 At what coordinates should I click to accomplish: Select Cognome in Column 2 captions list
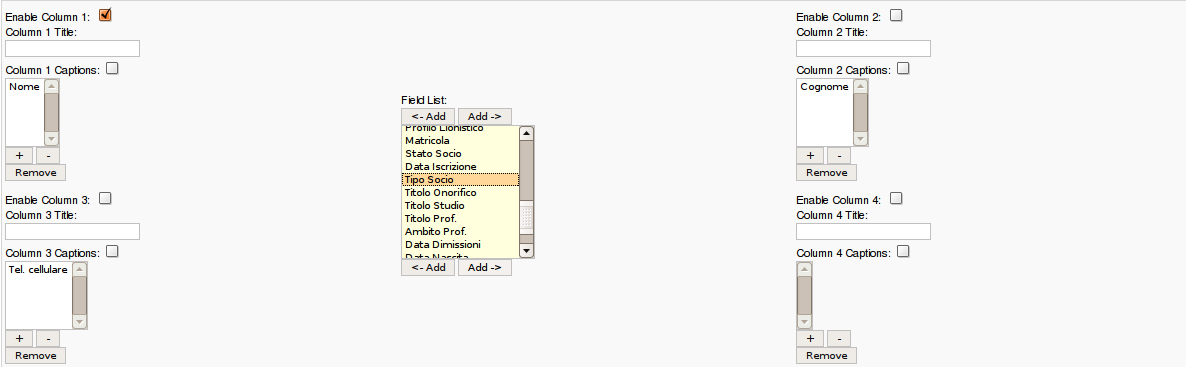(x=824, y=86)
